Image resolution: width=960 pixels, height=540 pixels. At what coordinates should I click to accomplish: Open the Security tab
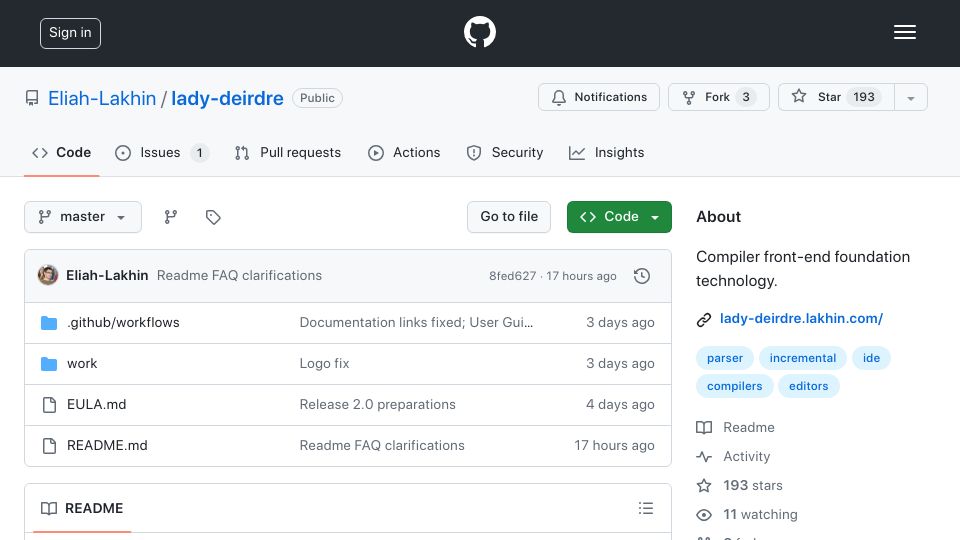505,152
